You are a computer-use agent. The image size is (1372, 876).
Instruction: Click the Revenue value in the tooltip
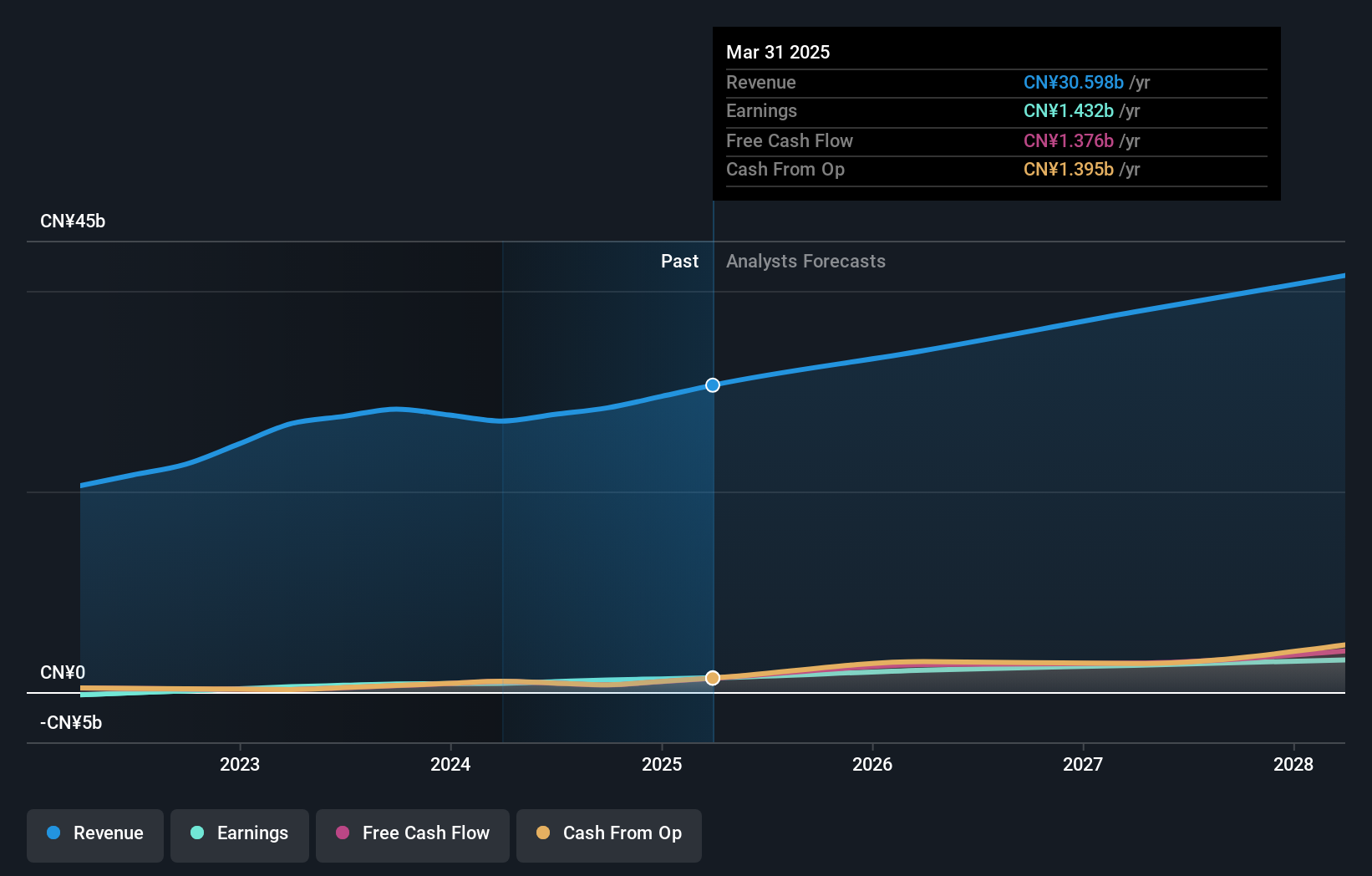pyautogui.click(x=1073, y=83)
